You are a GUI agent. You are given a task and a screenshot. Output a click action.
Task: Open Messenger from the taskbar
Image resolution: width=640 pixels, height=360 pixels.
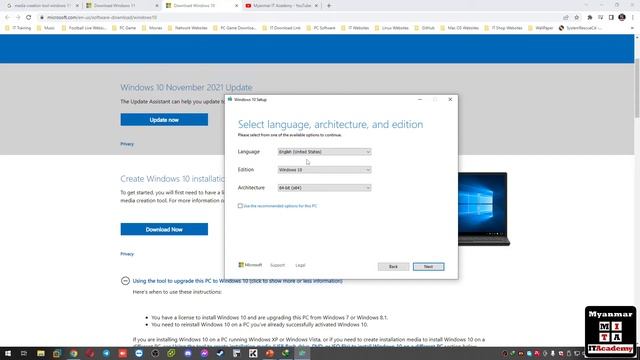click(204, 353)
